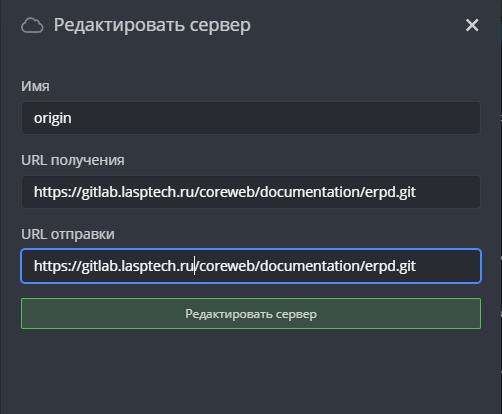Click the URL отправки label

click(68, 234)
